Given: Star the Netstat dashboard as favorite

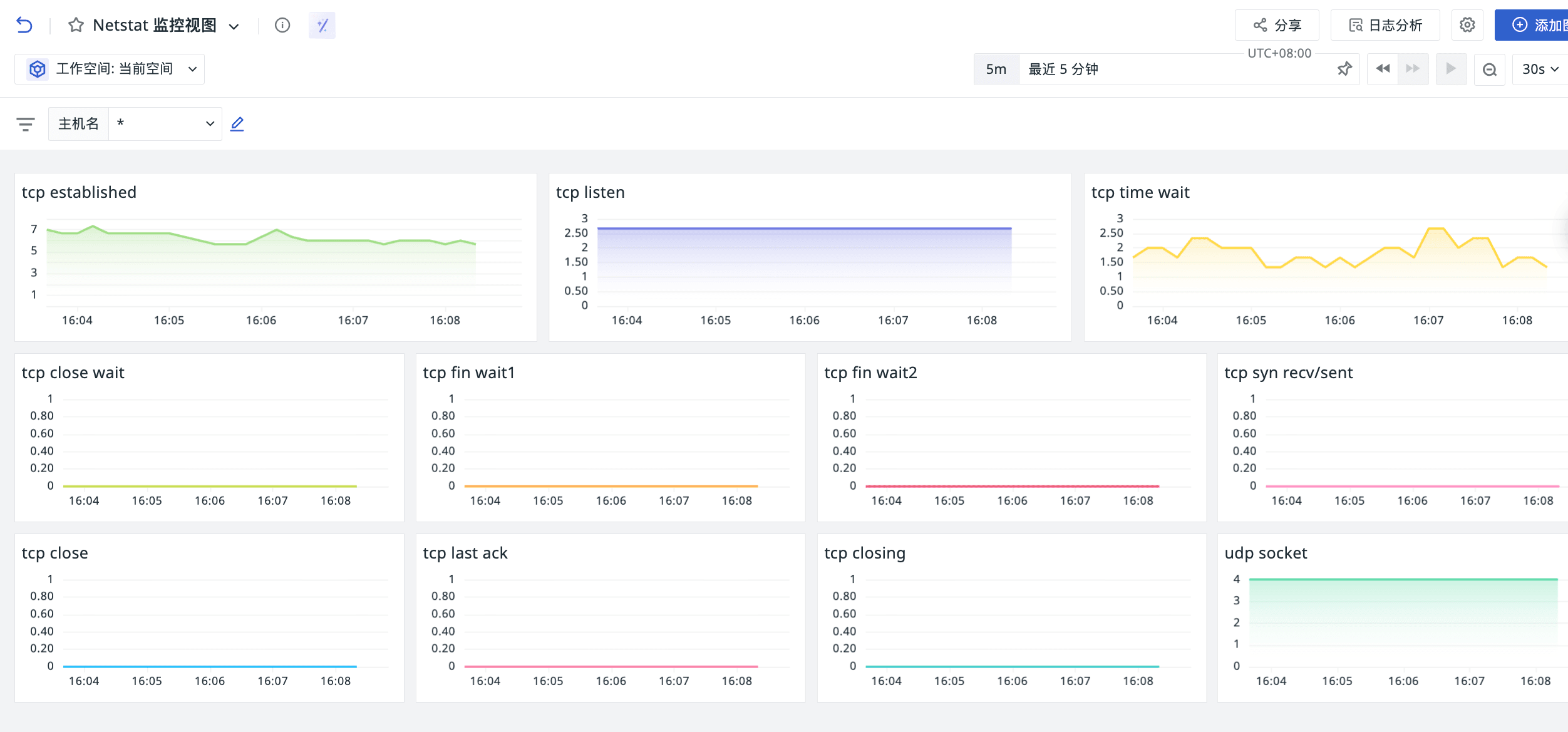Looking at the screenshot, I should (76, 25).
